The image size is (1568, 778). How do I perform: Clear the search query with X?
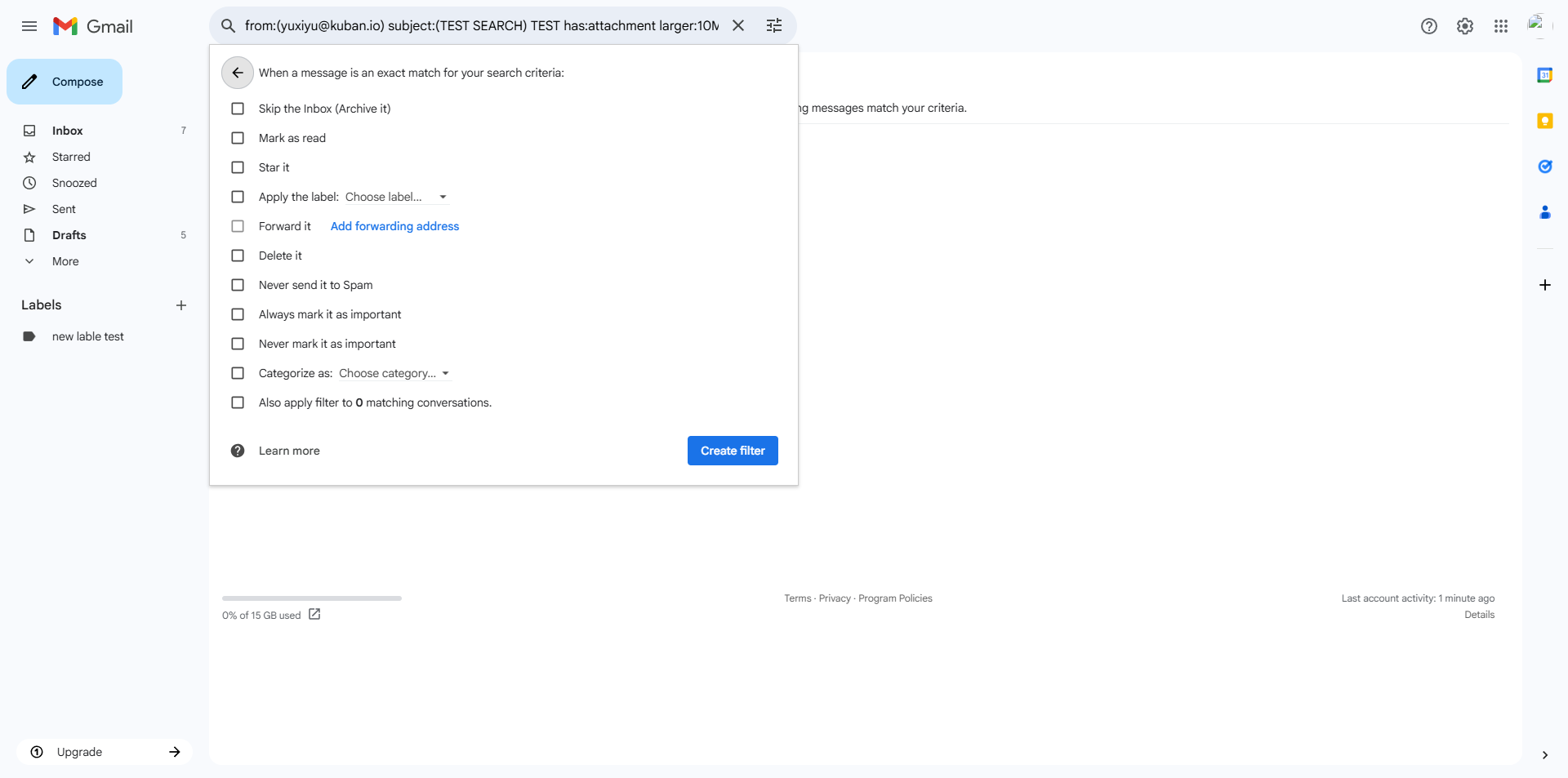coord(738,25)
